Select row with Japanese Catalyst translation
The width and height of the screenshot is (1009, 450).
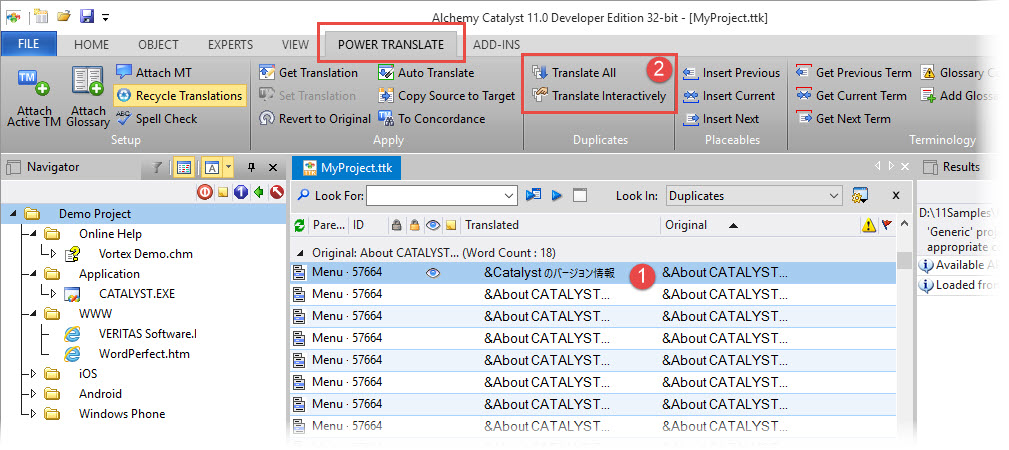tap(593, 273)
